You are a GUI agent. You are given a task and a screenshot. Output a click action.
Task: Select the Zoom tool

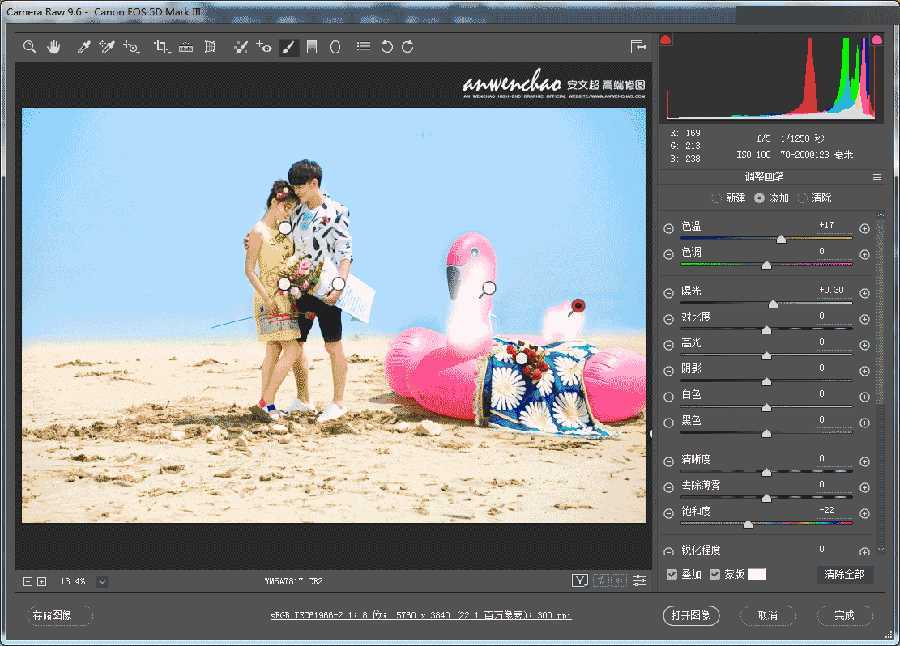click(31, 46)
